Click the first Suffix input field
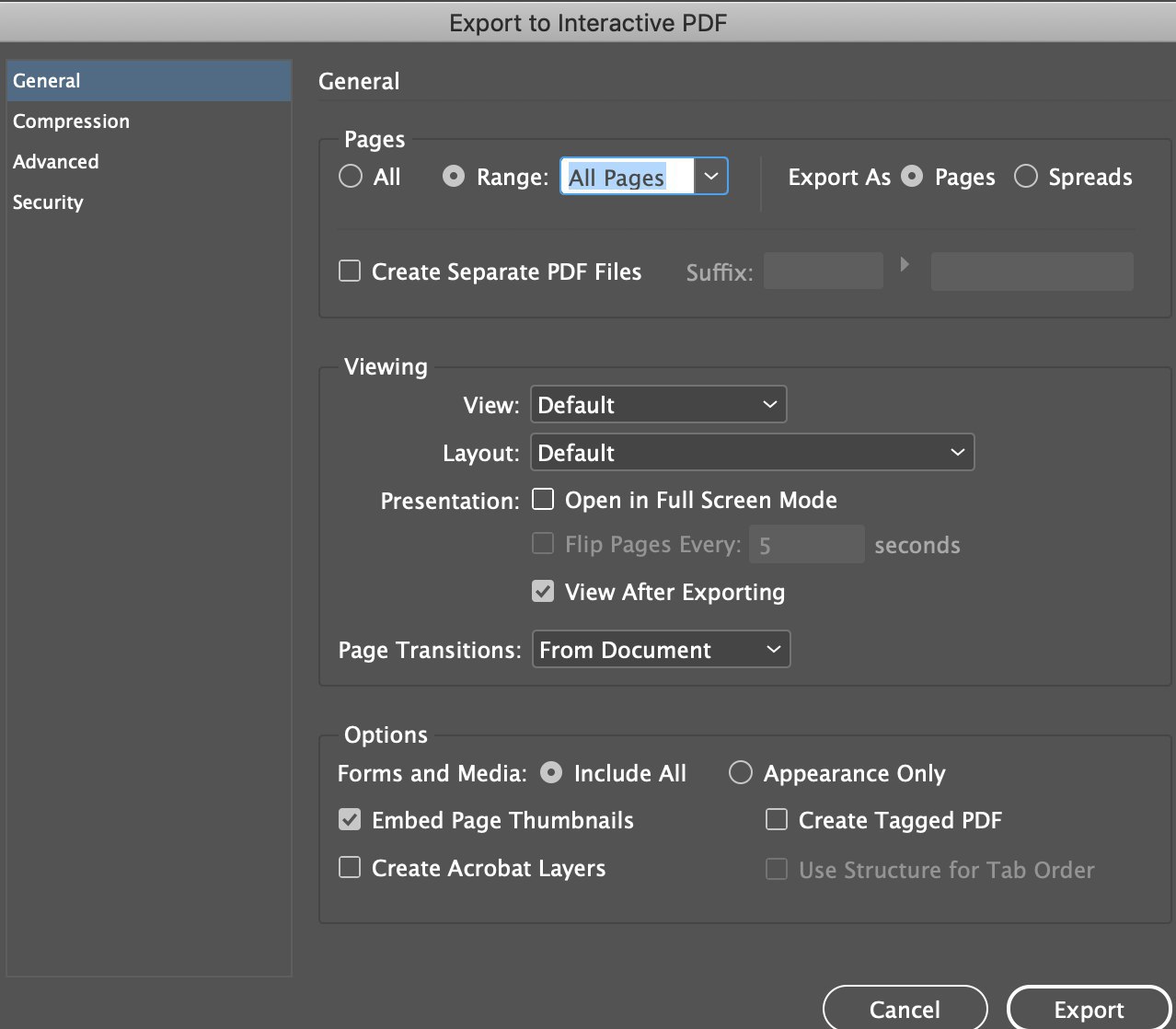Image resolution: width=1176 pixels, height=1029 pixels. pyautogui.click(x=824, y=271)
